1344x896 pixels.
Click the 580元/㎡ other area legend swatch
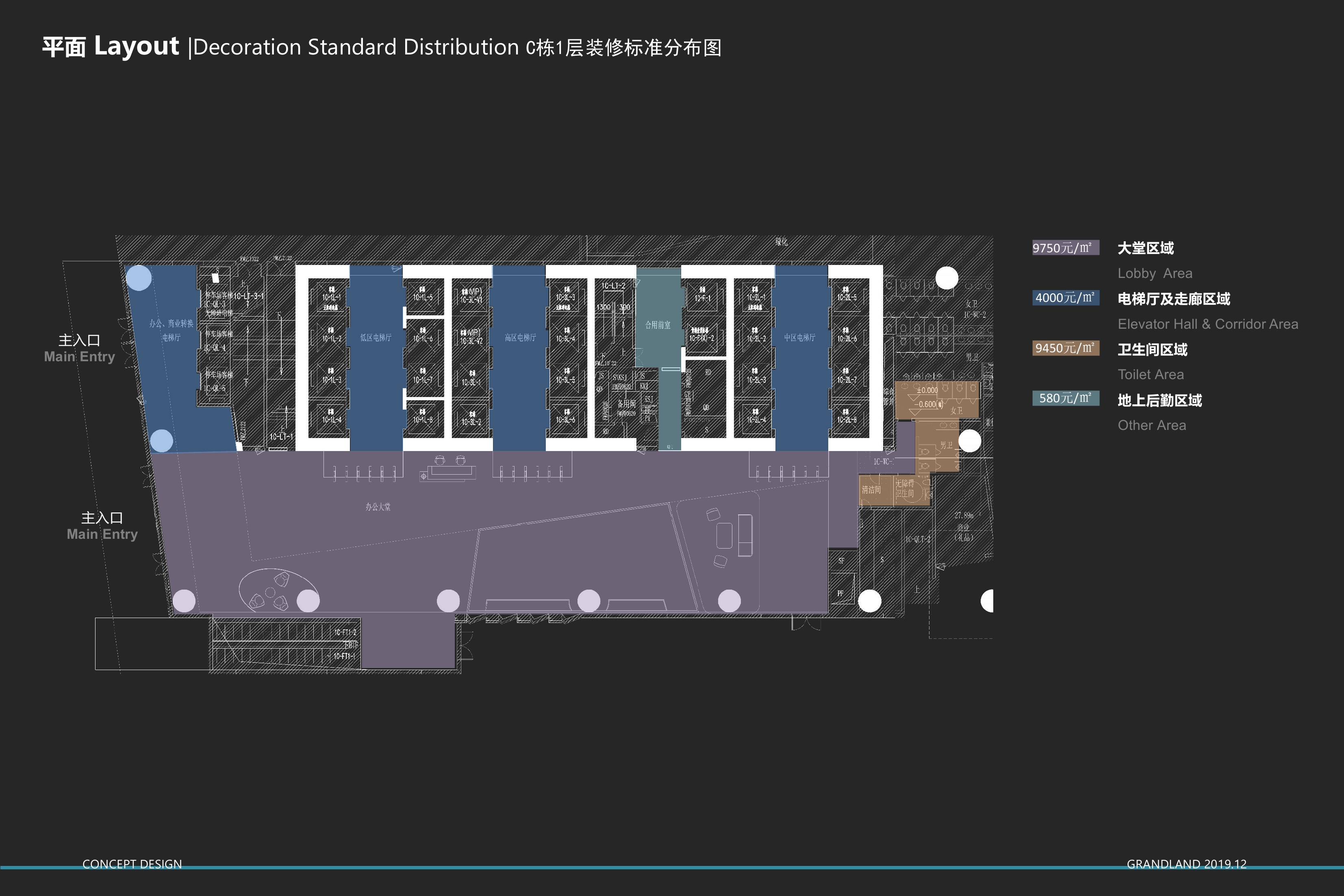1065,398
